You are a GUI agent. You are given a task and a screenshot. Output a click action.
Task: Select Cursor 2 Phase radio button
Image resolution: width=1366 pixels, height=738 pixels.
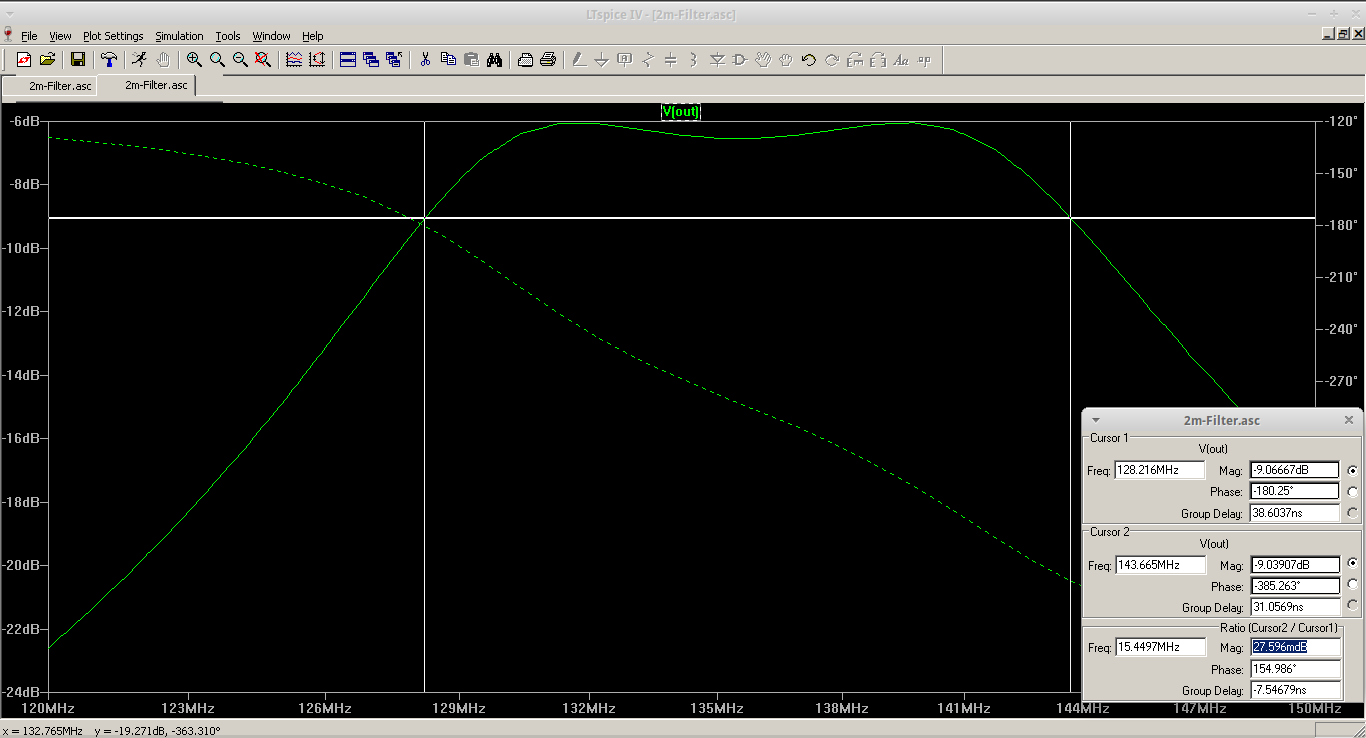click(1353, 585)
